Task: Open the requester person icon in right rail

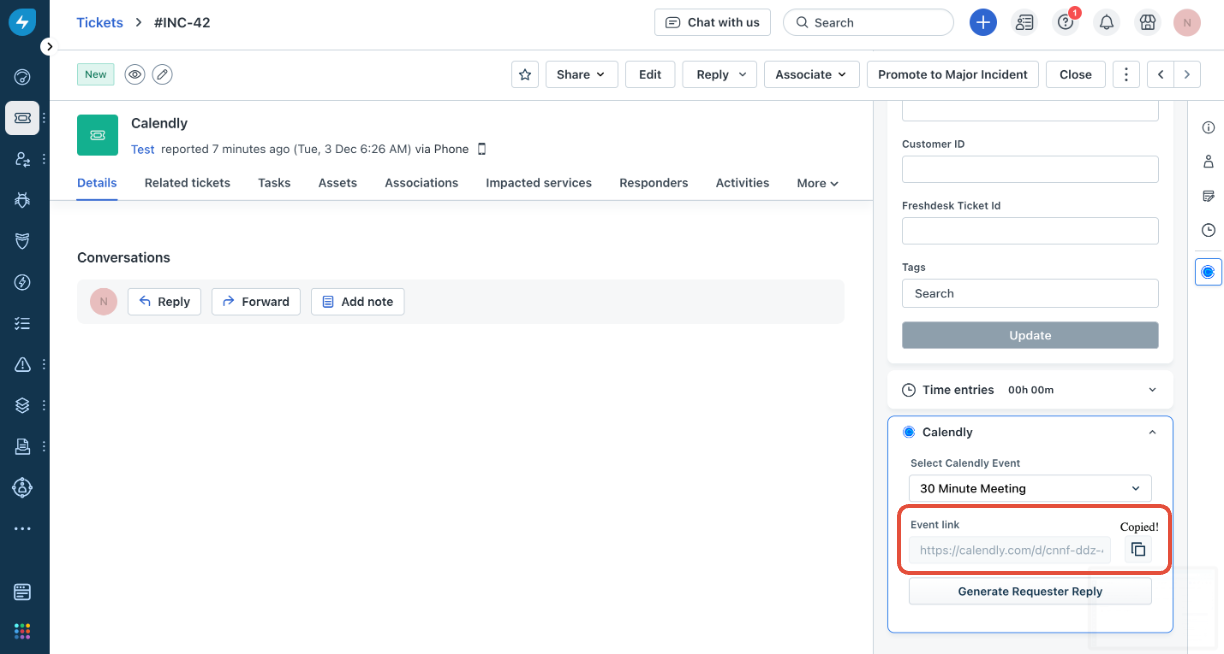Action: [1208, 161]
